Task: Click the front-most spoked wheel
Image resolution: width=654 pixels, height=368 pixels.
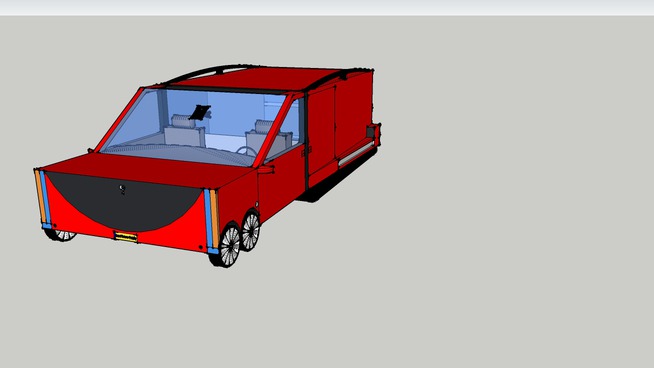Action: pos(228,246)
